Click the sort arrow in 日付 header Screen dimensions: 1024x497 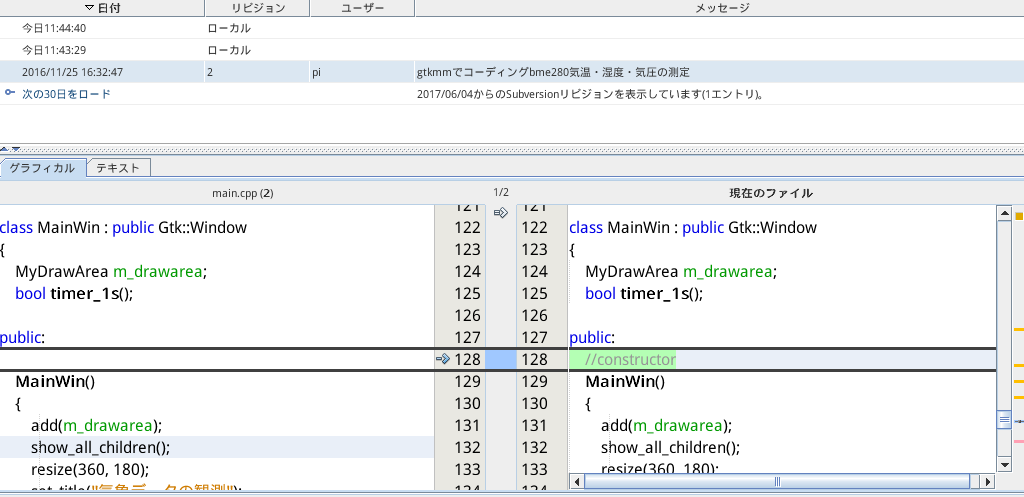coord(90,8)
